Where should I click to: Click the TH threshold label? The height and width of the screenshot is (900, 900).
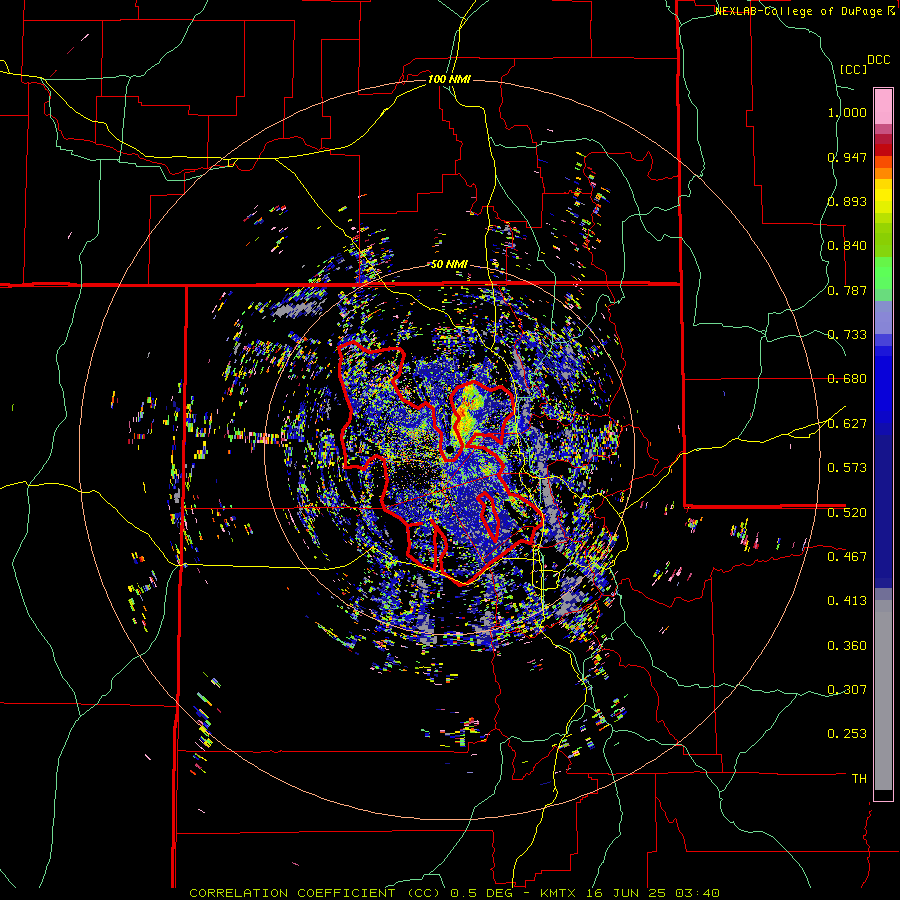click(x=859, y=779)
